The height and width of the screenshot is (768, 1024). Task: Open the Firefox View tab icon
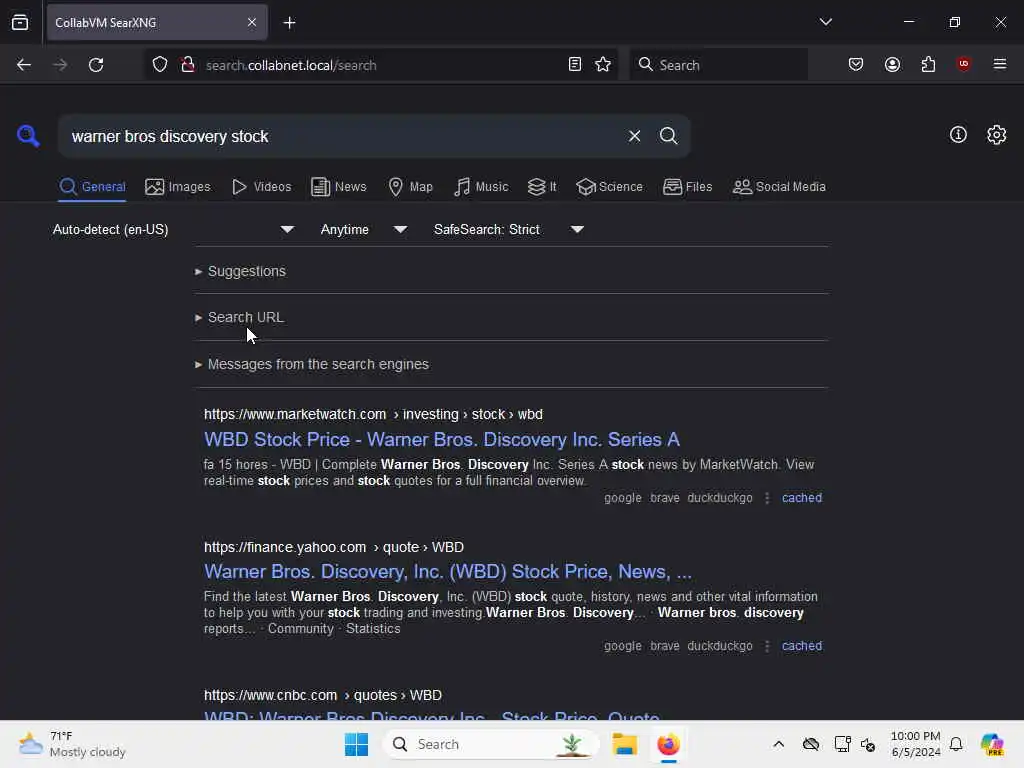20,22
